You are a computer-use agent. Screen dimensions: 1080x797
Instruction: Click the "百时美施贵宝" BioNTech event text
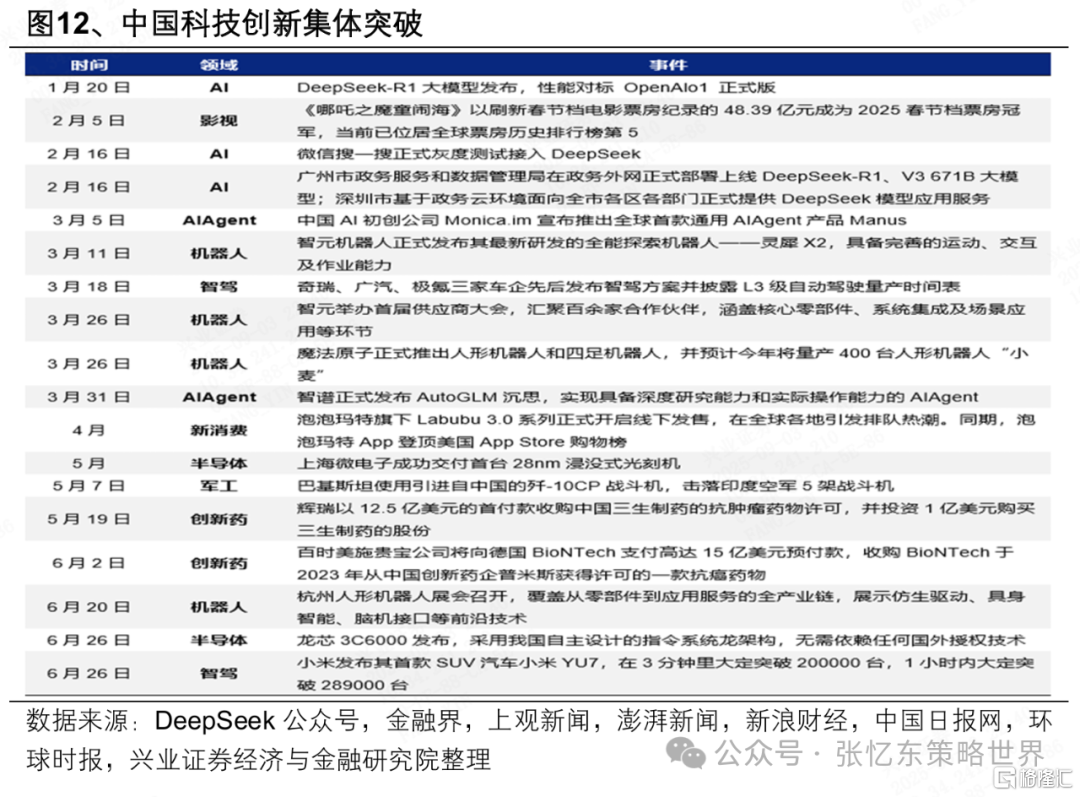656,563
